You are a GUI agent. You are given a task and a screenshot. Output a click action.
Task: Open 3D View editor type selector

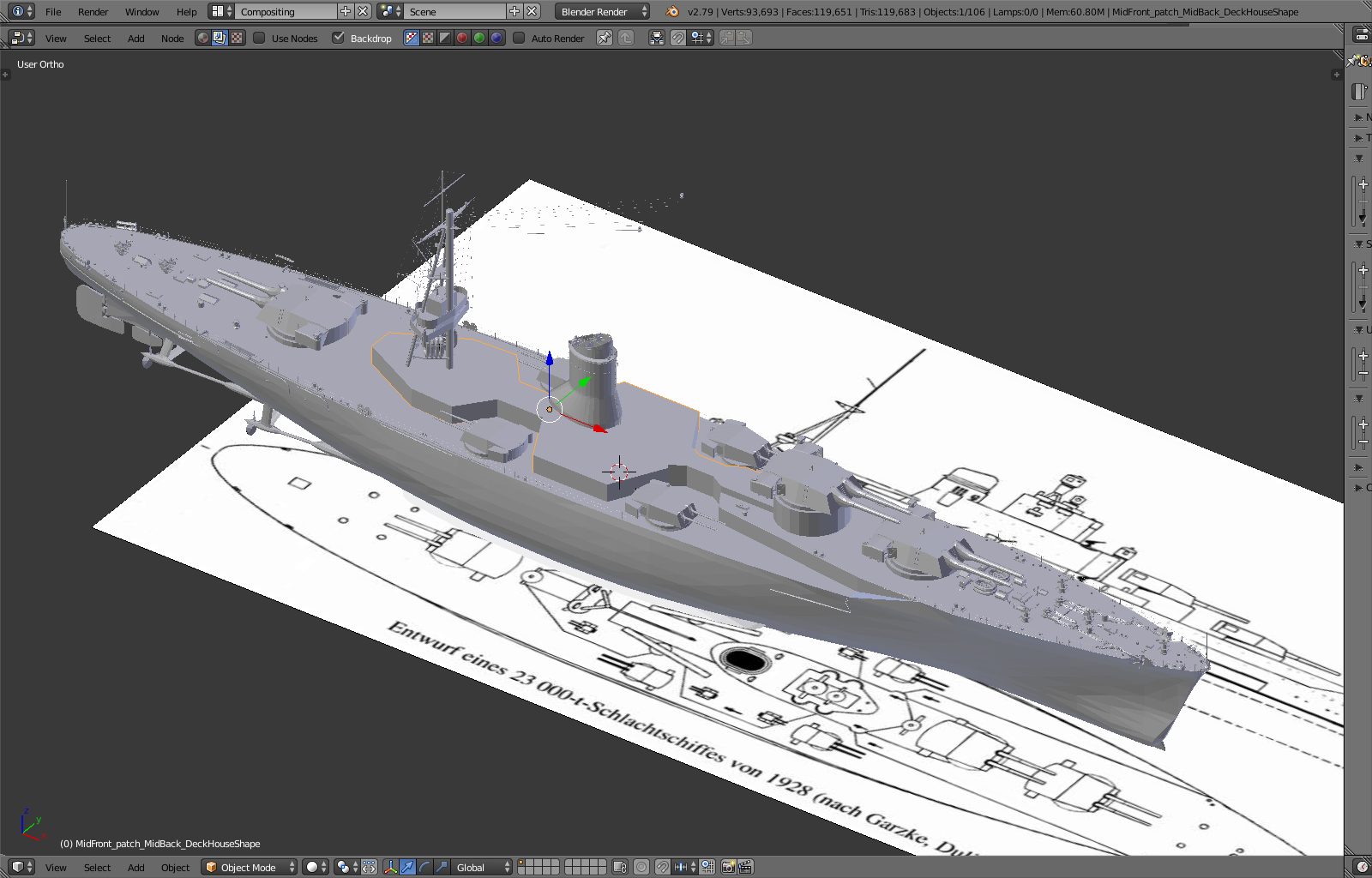(x=22, y=867)
